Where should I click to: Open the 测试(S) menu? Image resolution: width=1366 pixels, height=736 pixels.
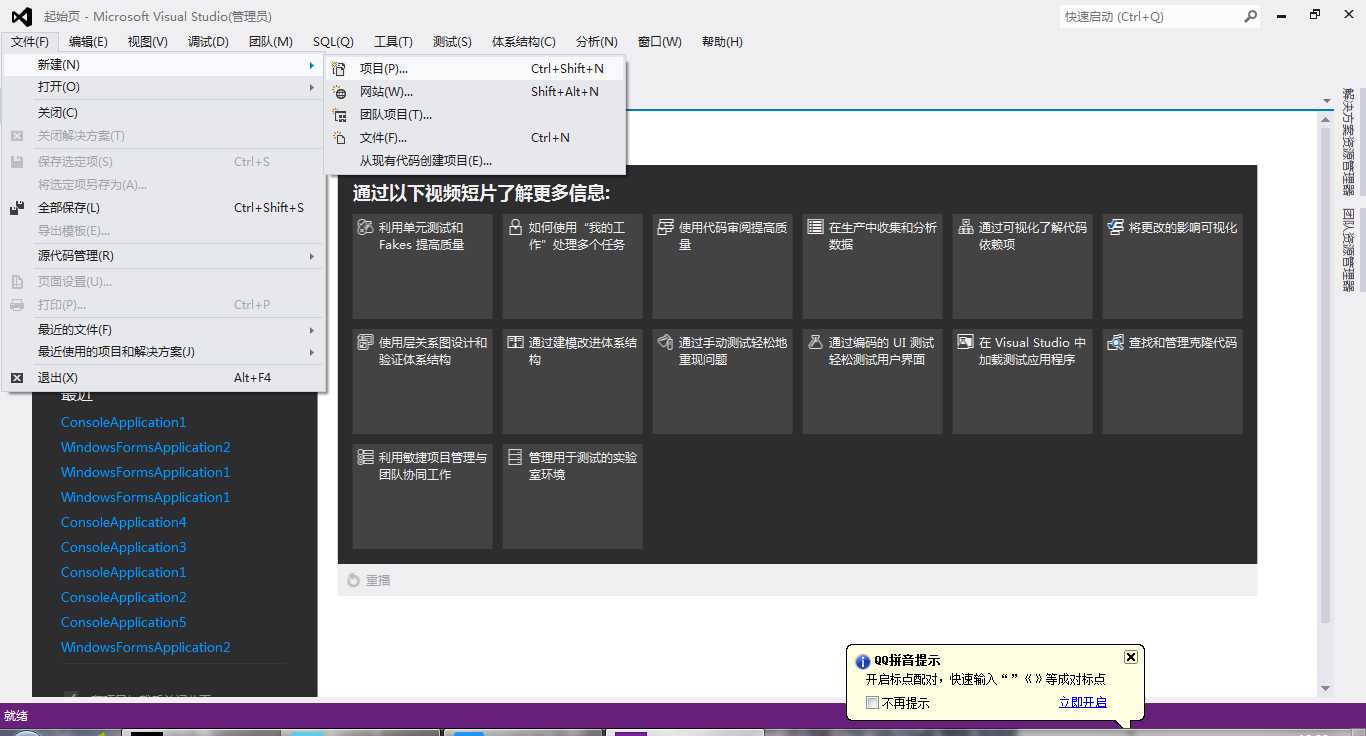click(452, 41)
